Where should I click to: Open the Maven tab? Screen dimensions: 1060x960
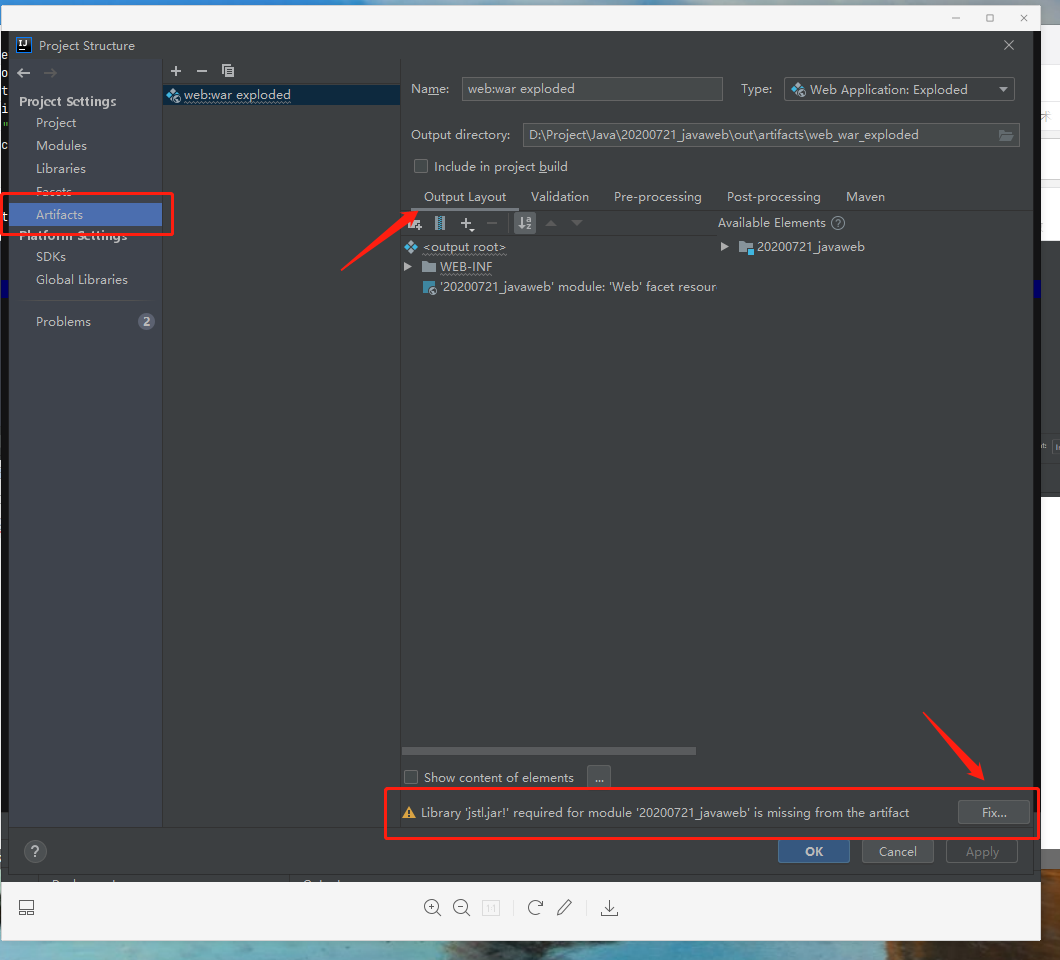pos(865,197)
